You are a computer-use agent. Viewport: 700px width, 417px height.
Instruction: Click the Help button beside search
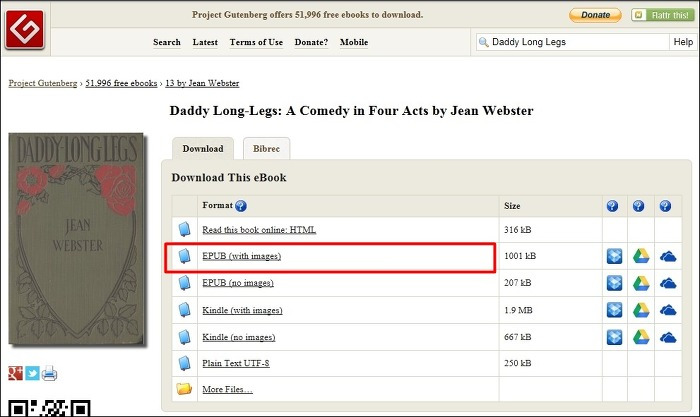(683, 42)
